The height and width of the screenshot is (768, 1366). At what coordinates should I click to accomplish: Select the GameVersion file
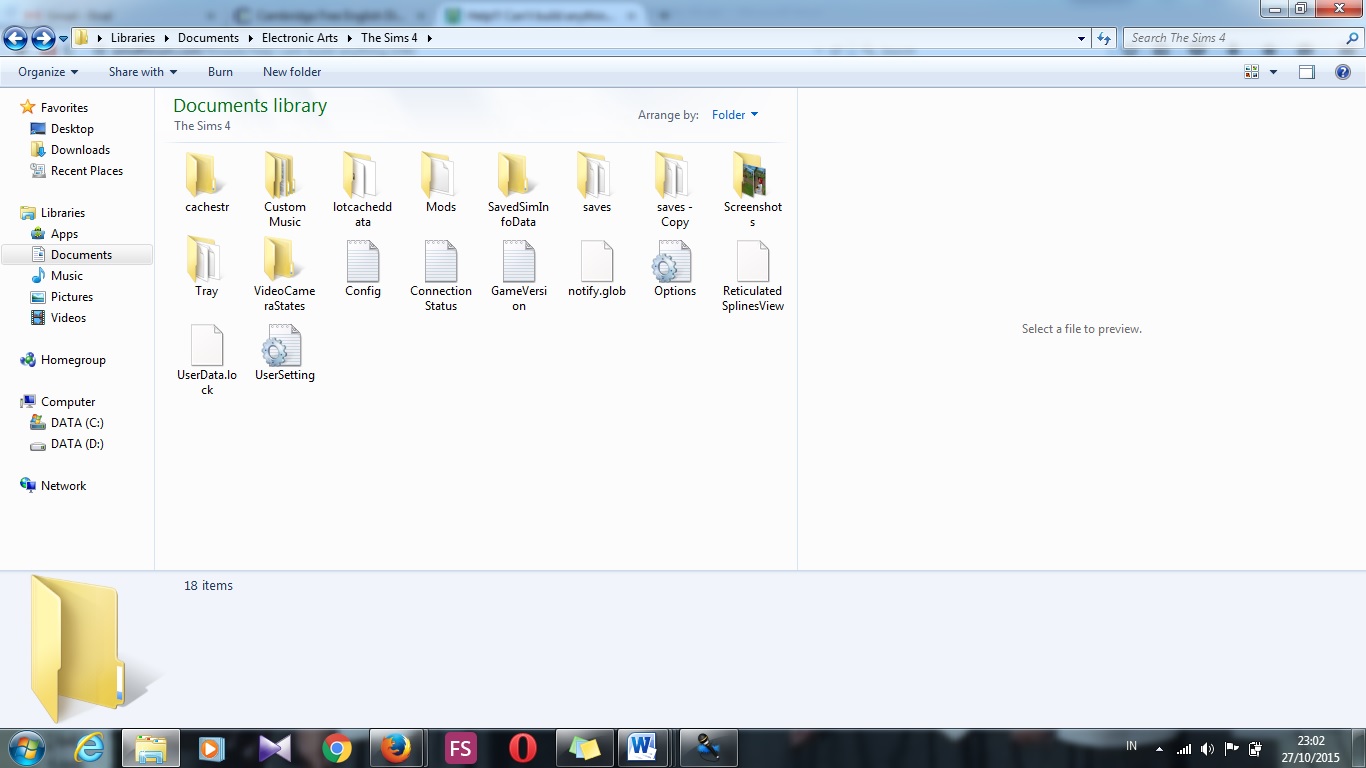tap(519, 274)
